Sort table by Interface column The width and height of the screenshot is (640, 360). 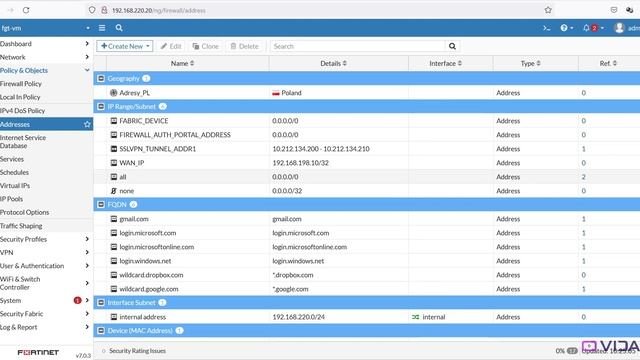click(x=445, y=63)
